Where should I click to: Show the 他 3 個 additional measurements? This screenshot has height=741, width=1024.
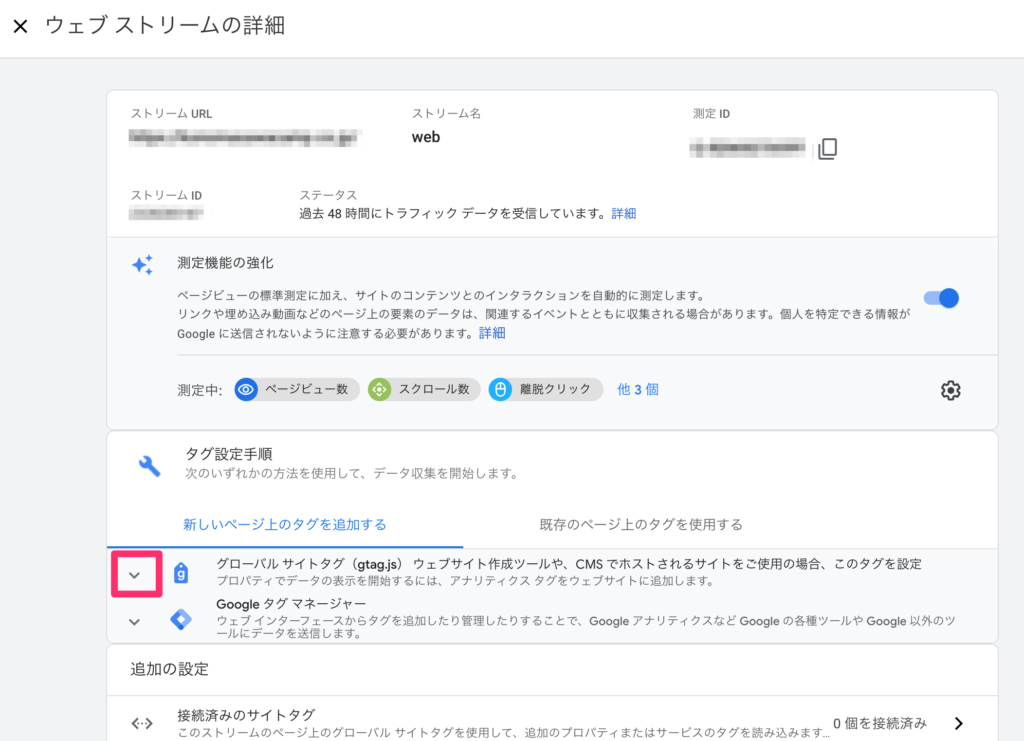click(x=638, y=390)
